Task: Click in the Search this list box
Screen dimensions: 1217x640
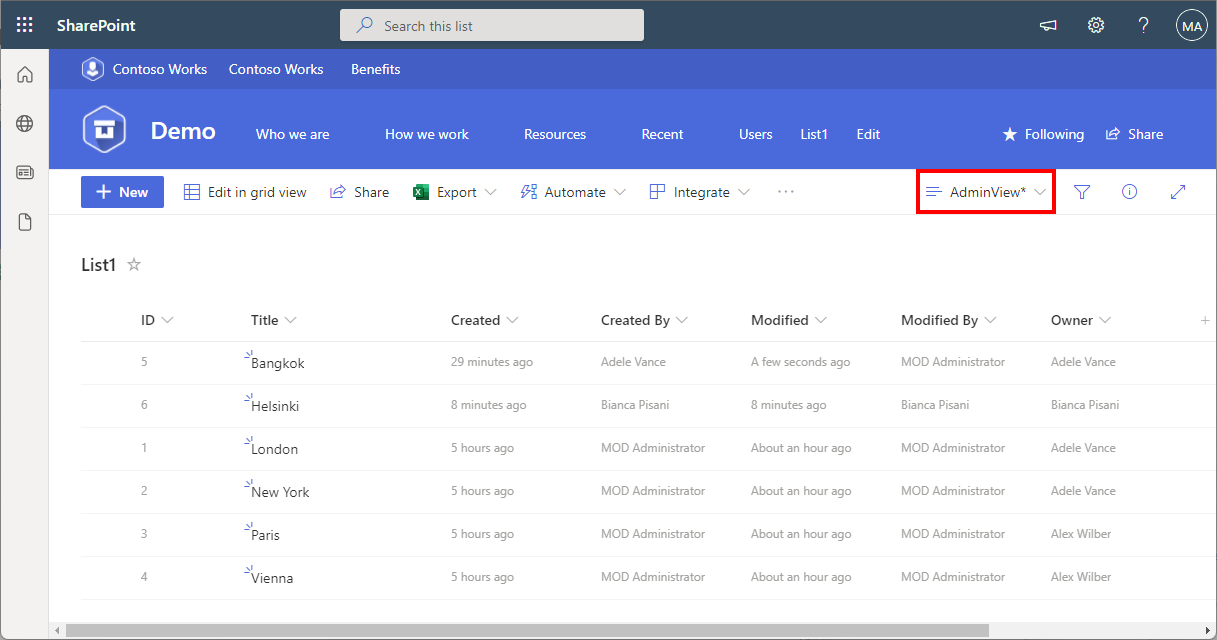Action: tap(492, 26)
